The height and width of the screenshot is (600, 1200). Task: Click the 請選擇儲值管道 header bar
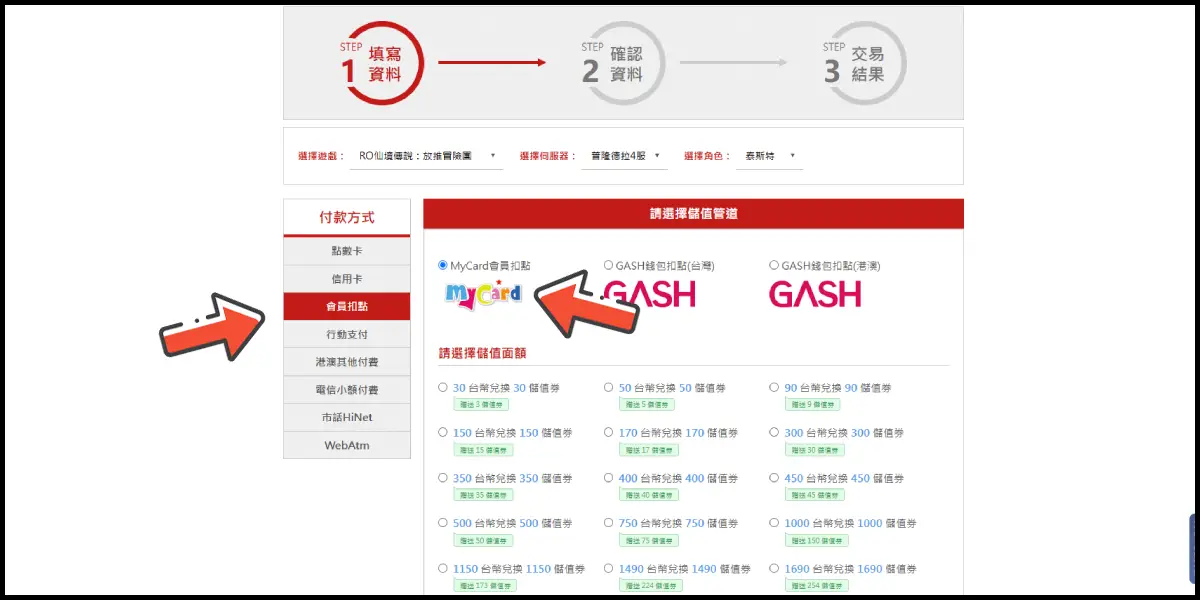(693, 213)
